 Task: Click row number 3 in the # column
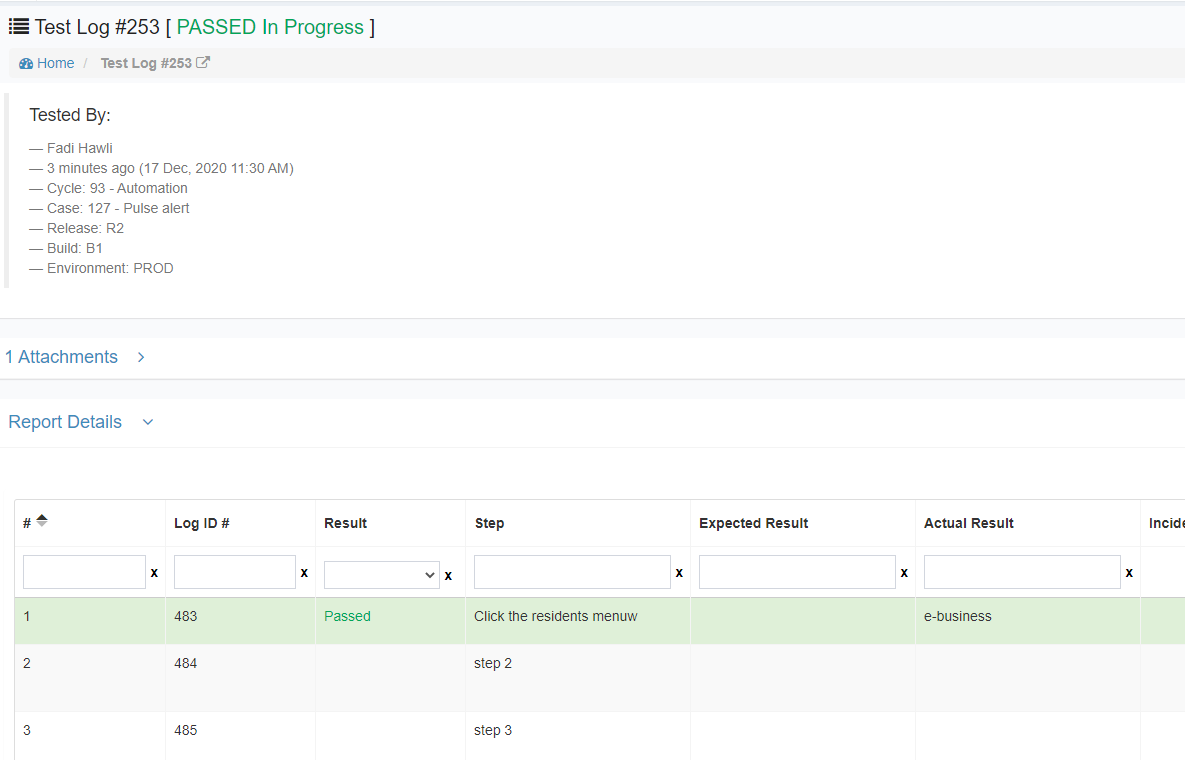(27, 731)
